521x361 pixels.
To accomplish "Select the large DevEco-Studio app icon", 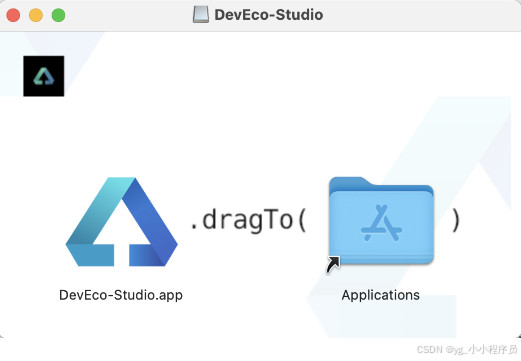I will pyautogui.click(x=122, y=222).
